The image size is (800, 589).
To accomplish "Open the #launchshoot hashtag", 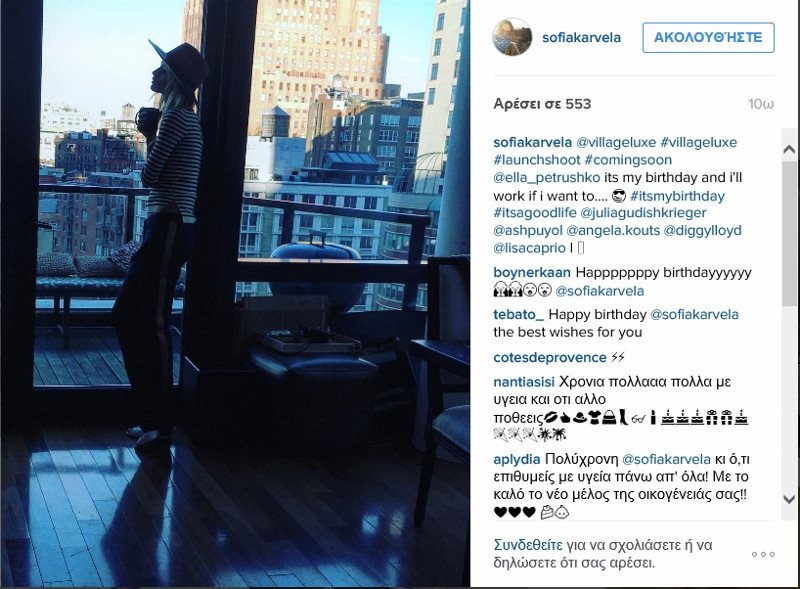I will click(x=537, y=160).
